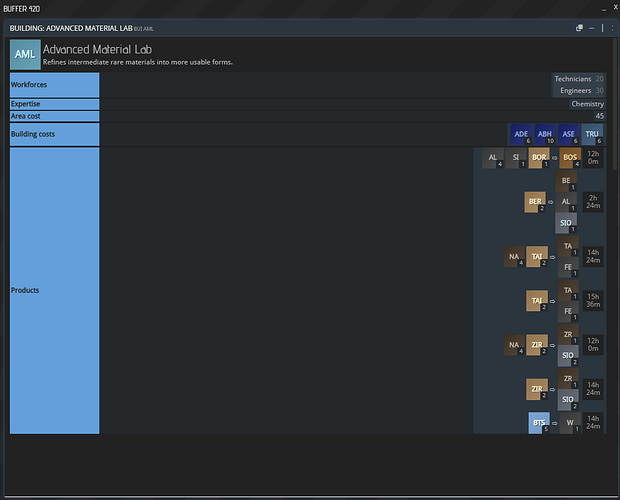Click the ADE building cost material icon
Image resolution: width=620 pixels, height=500 pixels.
coord(521,134)
